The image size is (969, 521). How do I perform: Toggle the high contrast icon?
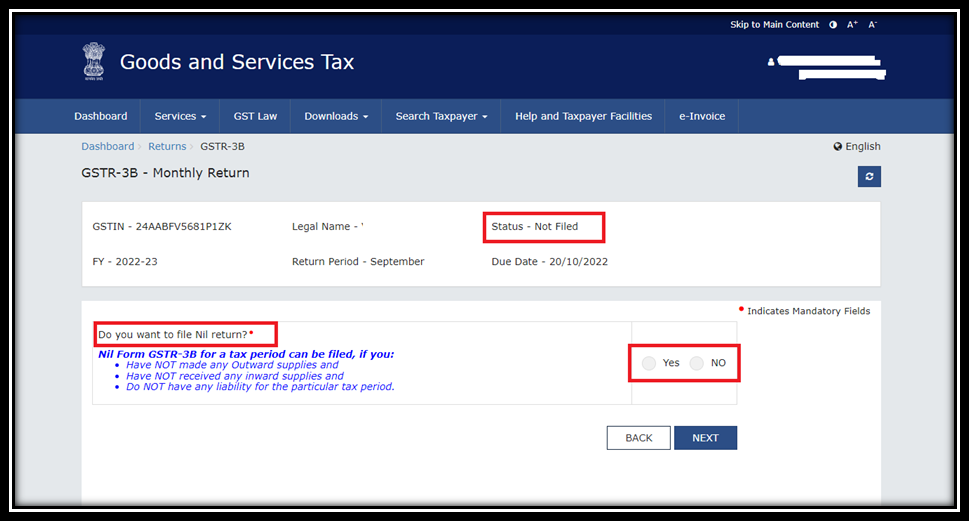833,25
